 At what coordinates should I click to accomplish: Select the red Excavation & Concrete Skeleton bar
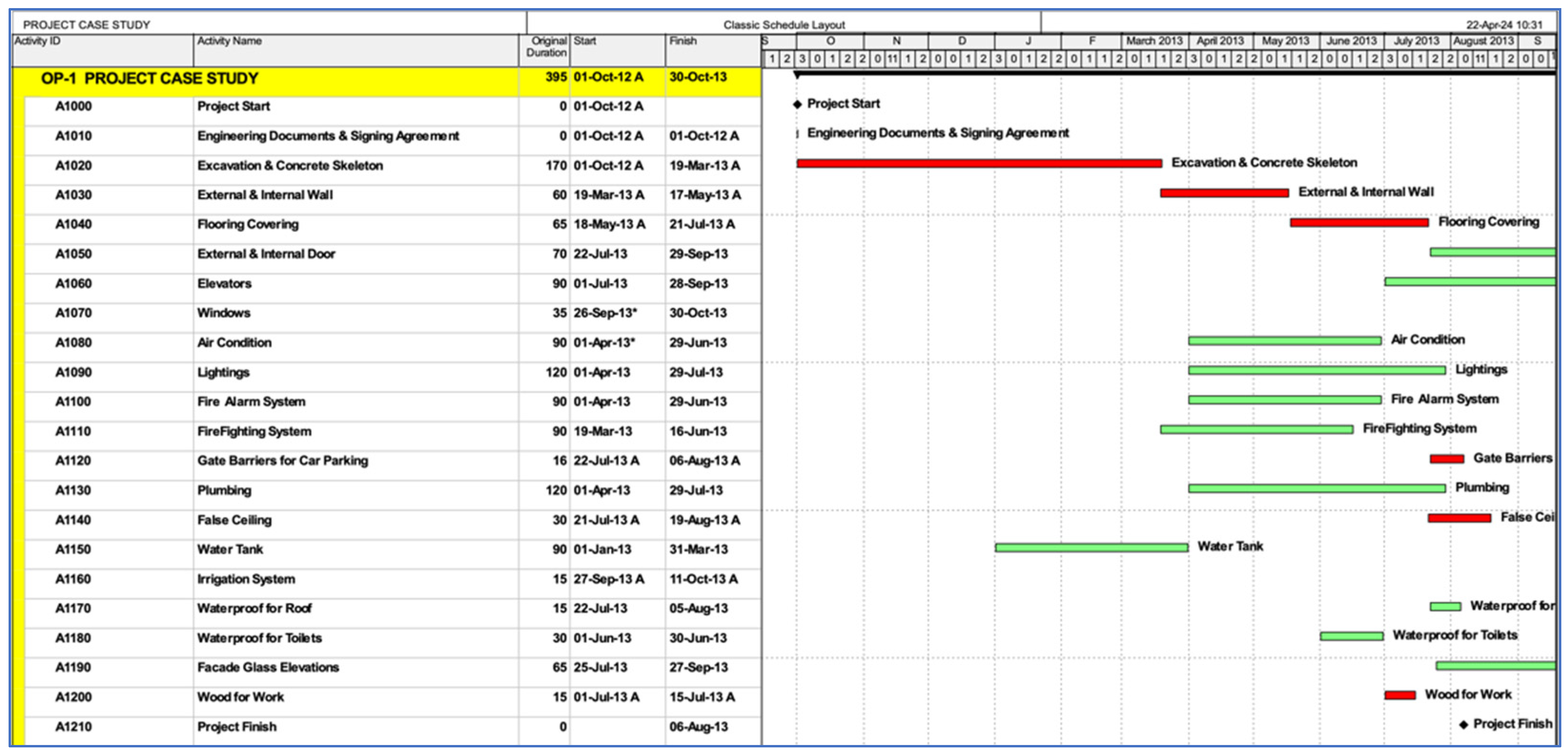coord(979,163)
